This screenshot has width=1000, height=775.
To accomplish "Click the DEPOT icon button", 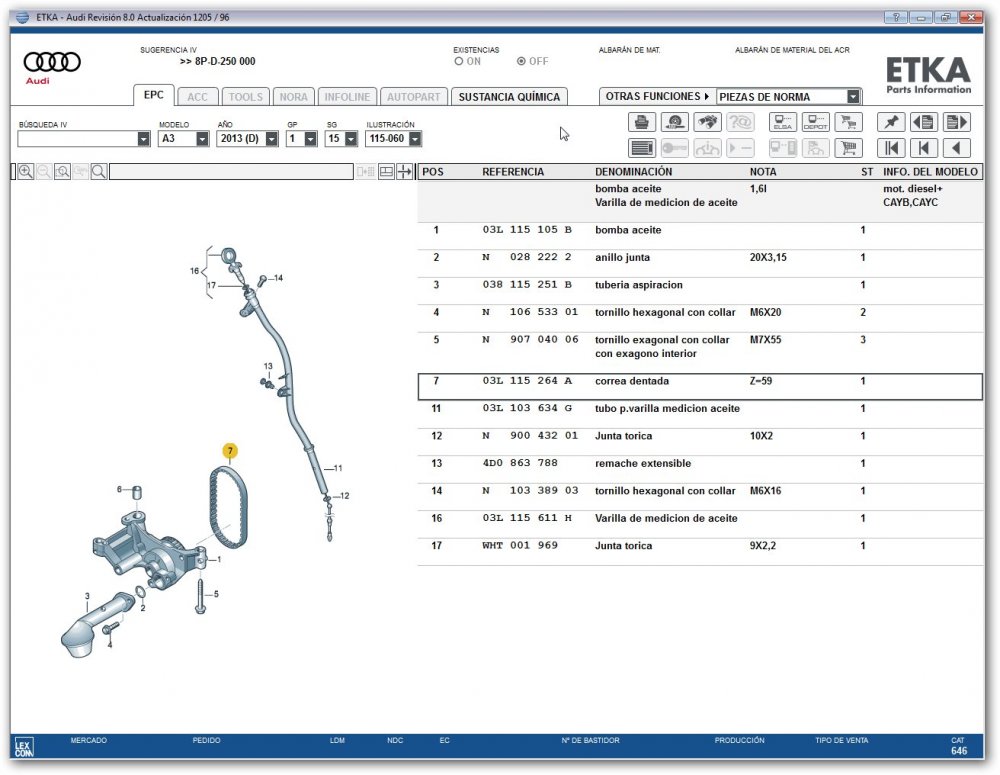I will 815,122.
